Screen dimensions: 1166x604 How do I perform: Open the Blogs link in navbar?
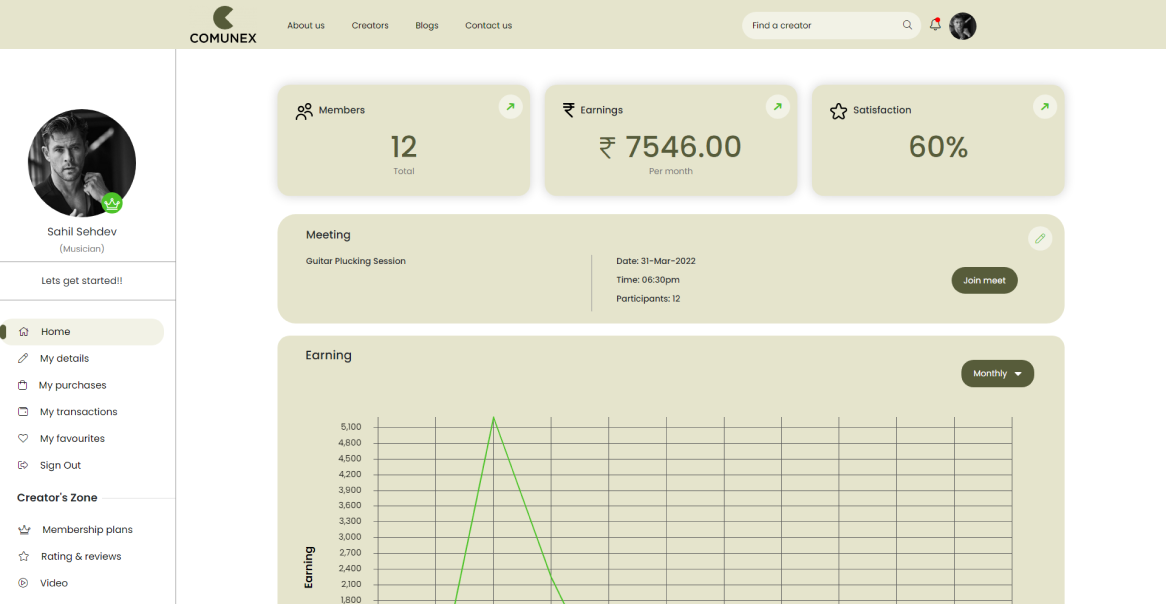point(427,25)
